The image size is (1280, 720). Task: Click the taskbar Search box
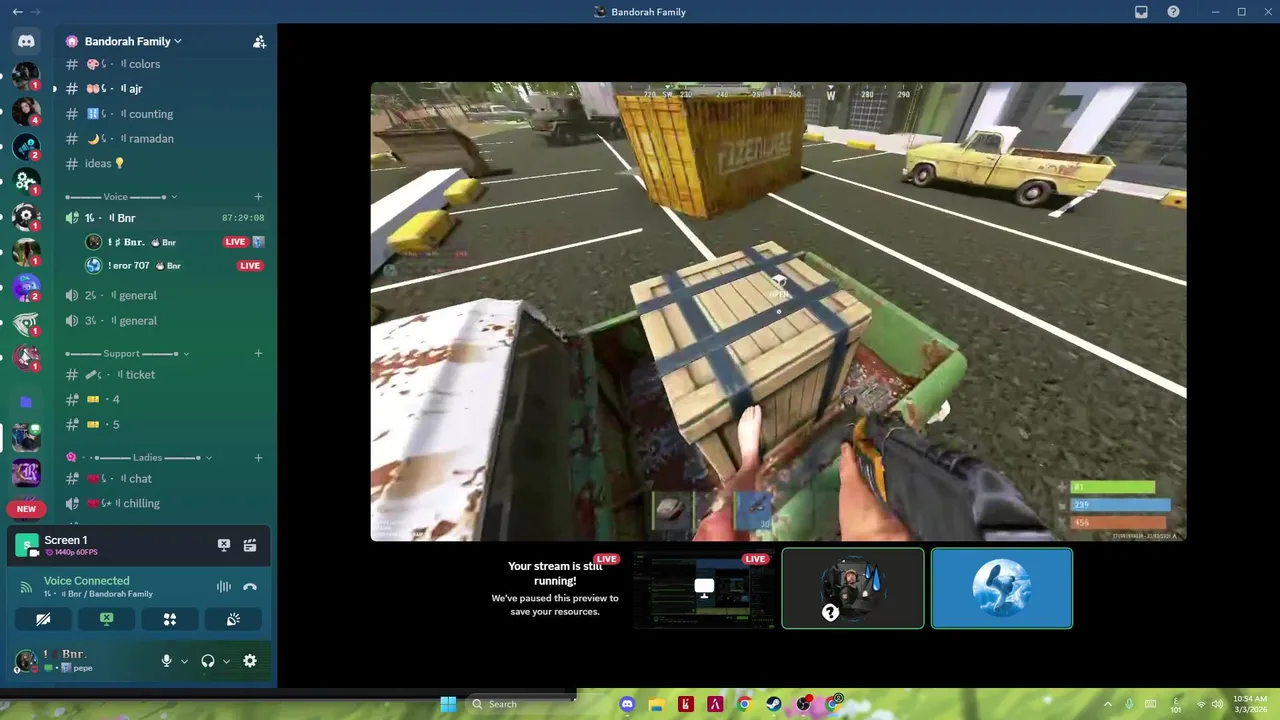click(x=518, y=704)
